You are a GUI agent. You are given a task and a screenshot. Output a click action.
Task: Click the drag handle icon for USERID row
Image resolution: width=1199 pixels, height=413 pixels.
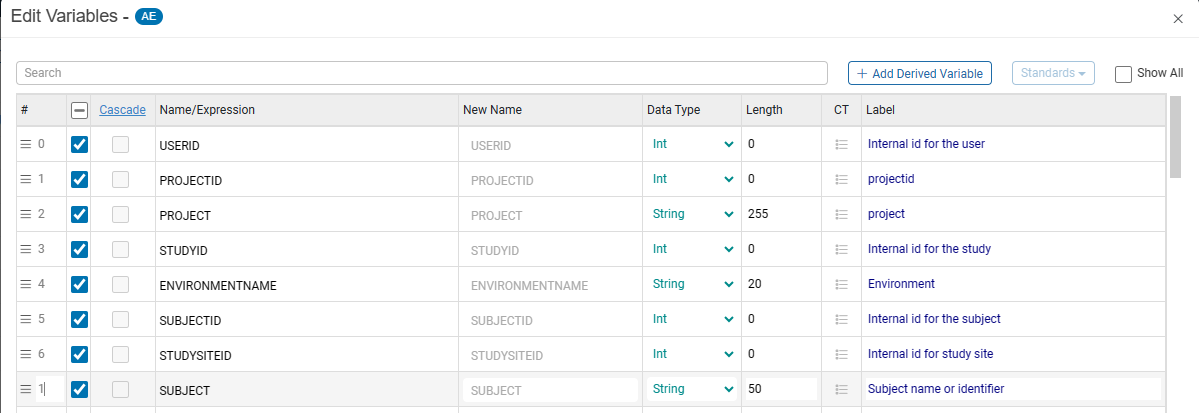tap(26, 144)
